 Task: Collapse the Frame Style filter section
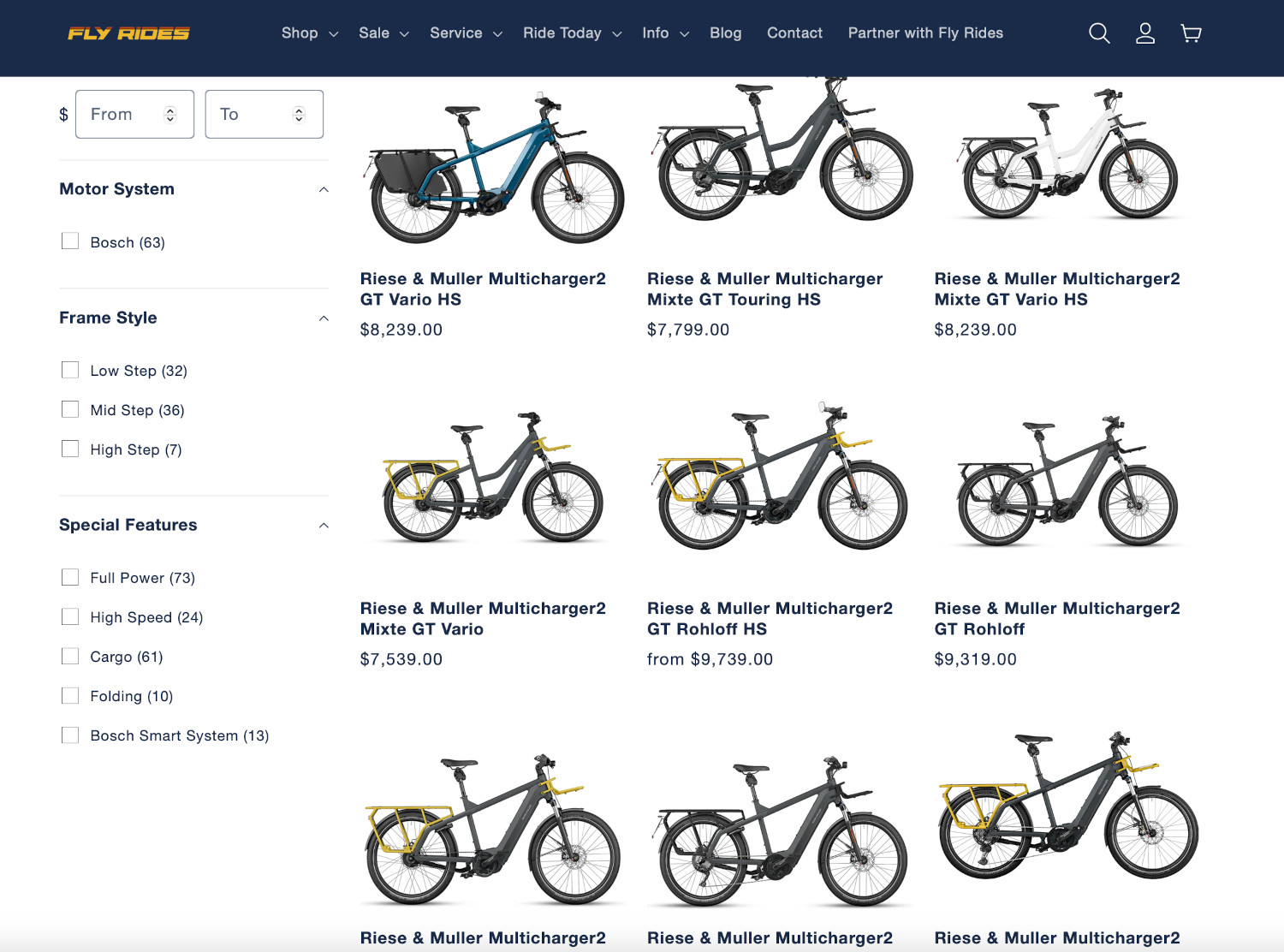pyautogui.click(x=324, y=318)
